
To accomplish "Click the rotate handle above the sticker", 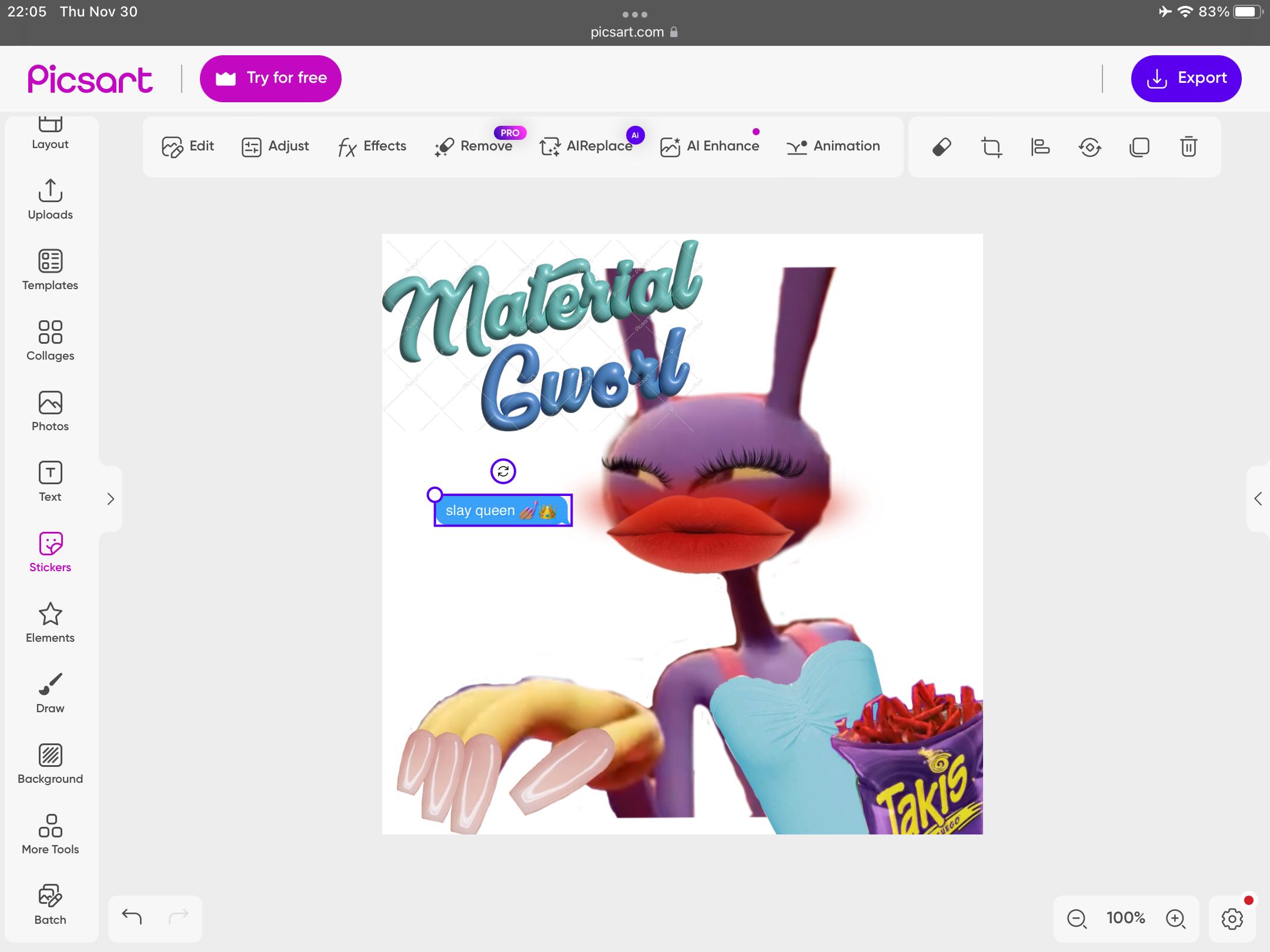I will (x=503, y=471).
